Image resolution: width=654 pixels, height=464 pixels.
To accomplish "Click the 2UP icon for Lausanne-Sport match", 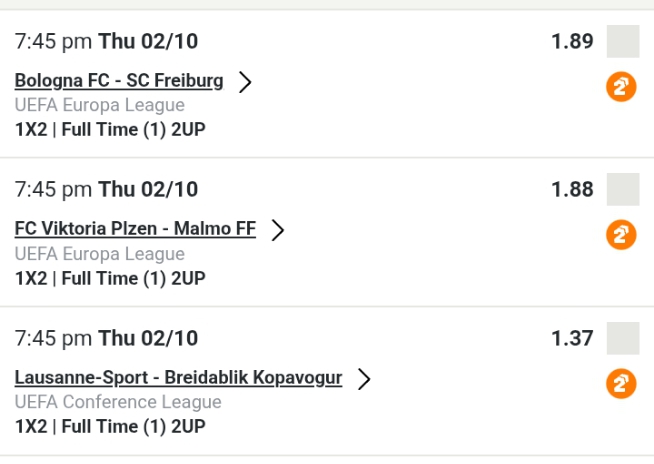I will point(621,384).
